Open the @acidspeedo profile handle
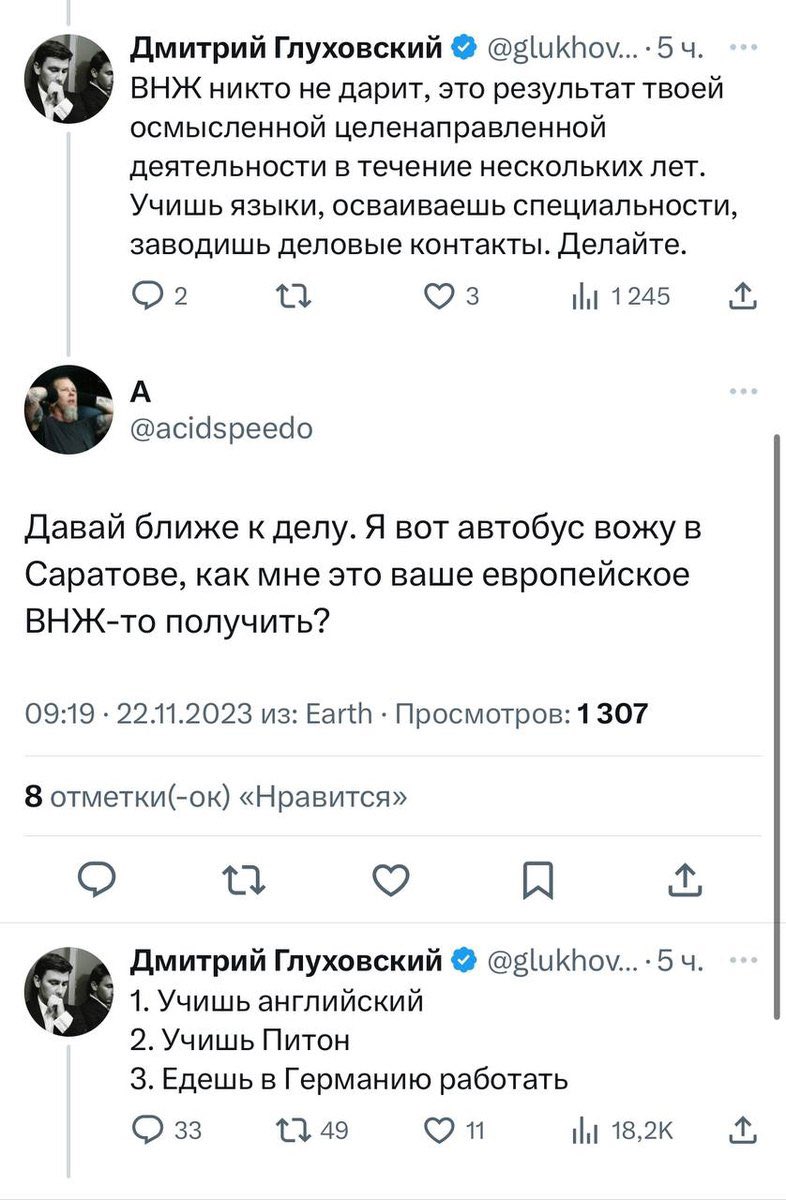Screen dimensions: 786x1200 (221, 429)
